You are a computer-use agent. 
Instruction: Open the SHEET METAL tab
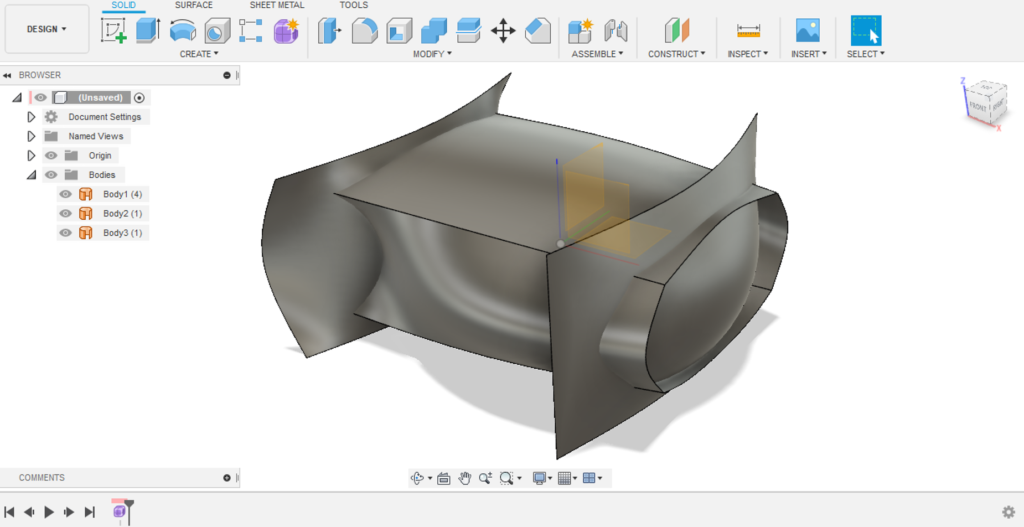coord(277,5)
